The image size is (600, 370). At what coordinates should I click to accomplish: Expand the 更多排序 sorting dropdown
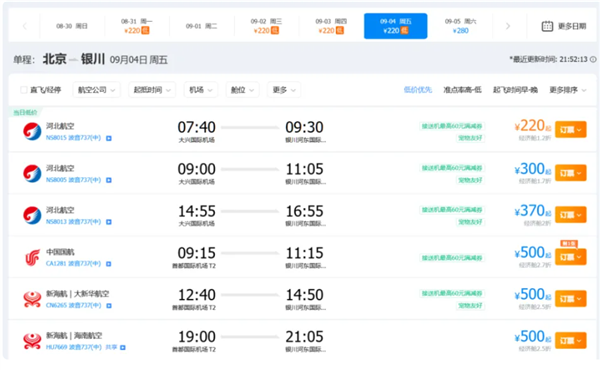567,90
